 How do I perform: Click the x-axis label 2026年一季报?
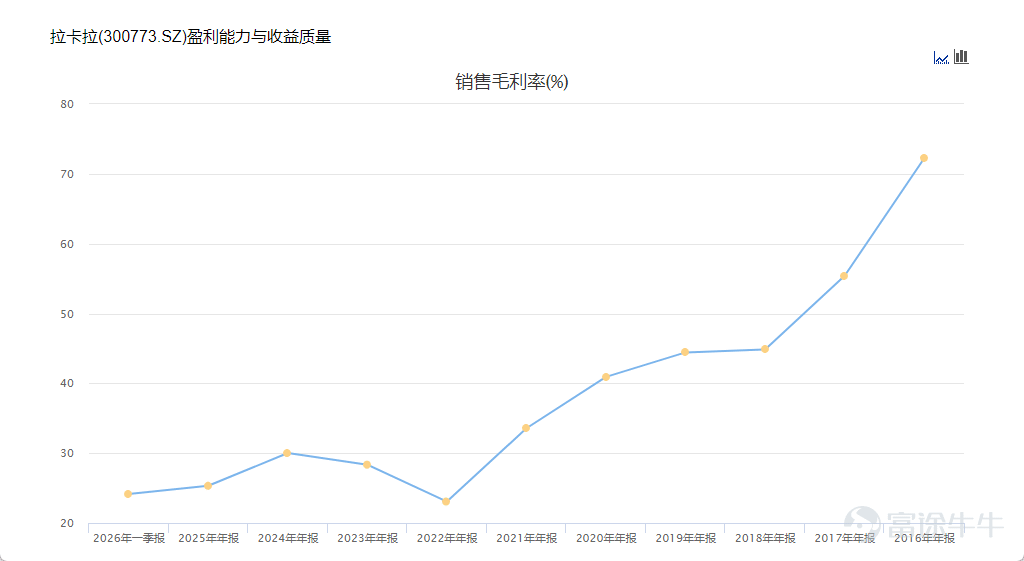[129, 538]
